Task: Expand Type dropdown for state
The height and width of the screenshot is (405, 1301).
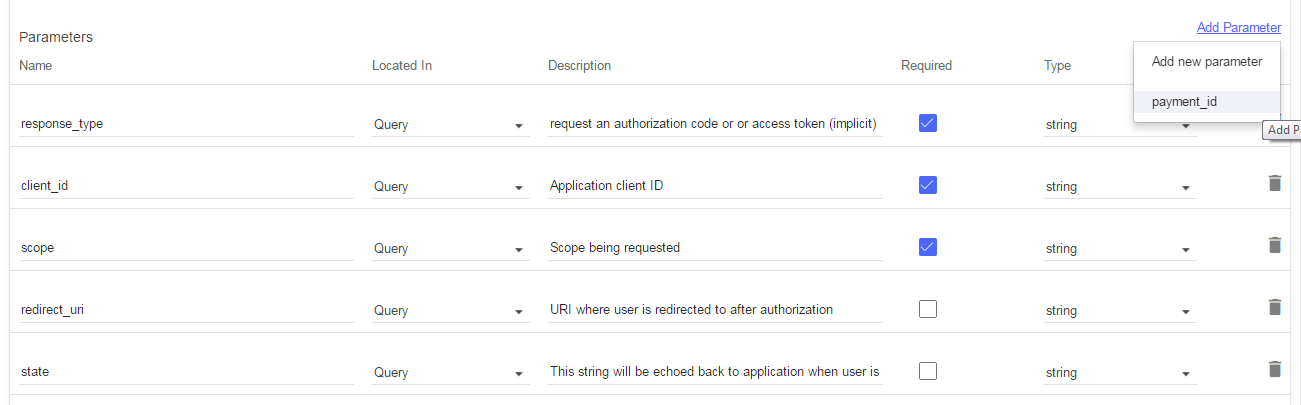Action: pos(1120,373)
